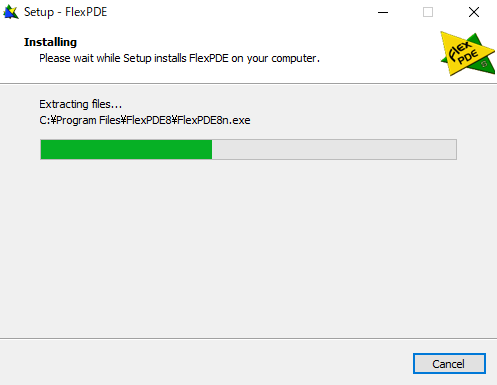This screenshot has width=497, height=385.
Task: Click the FlexPDE setup icon in title bar
Action: [11, 12]
